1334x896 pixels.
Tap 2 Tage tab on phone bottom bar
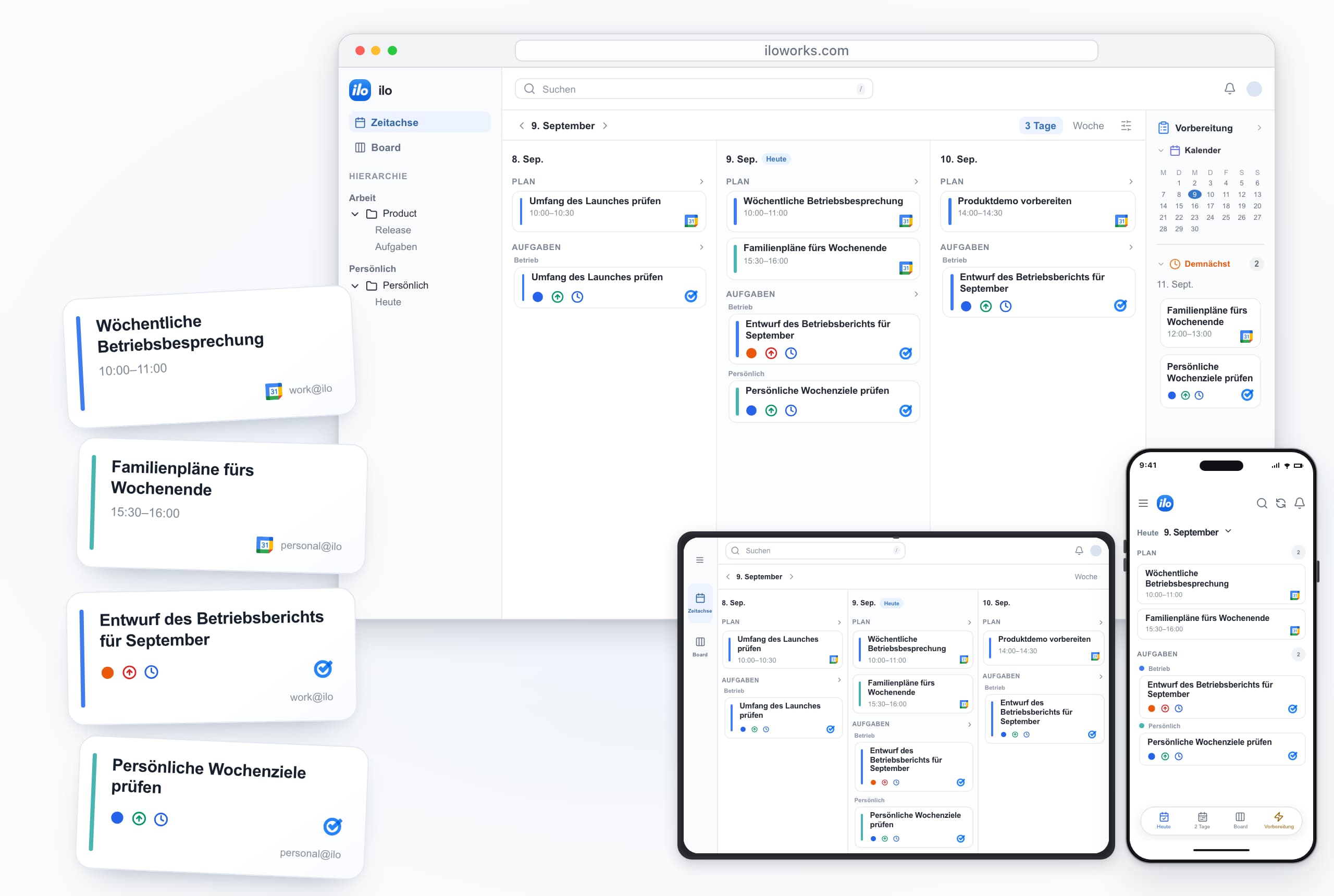[1202, 820]
